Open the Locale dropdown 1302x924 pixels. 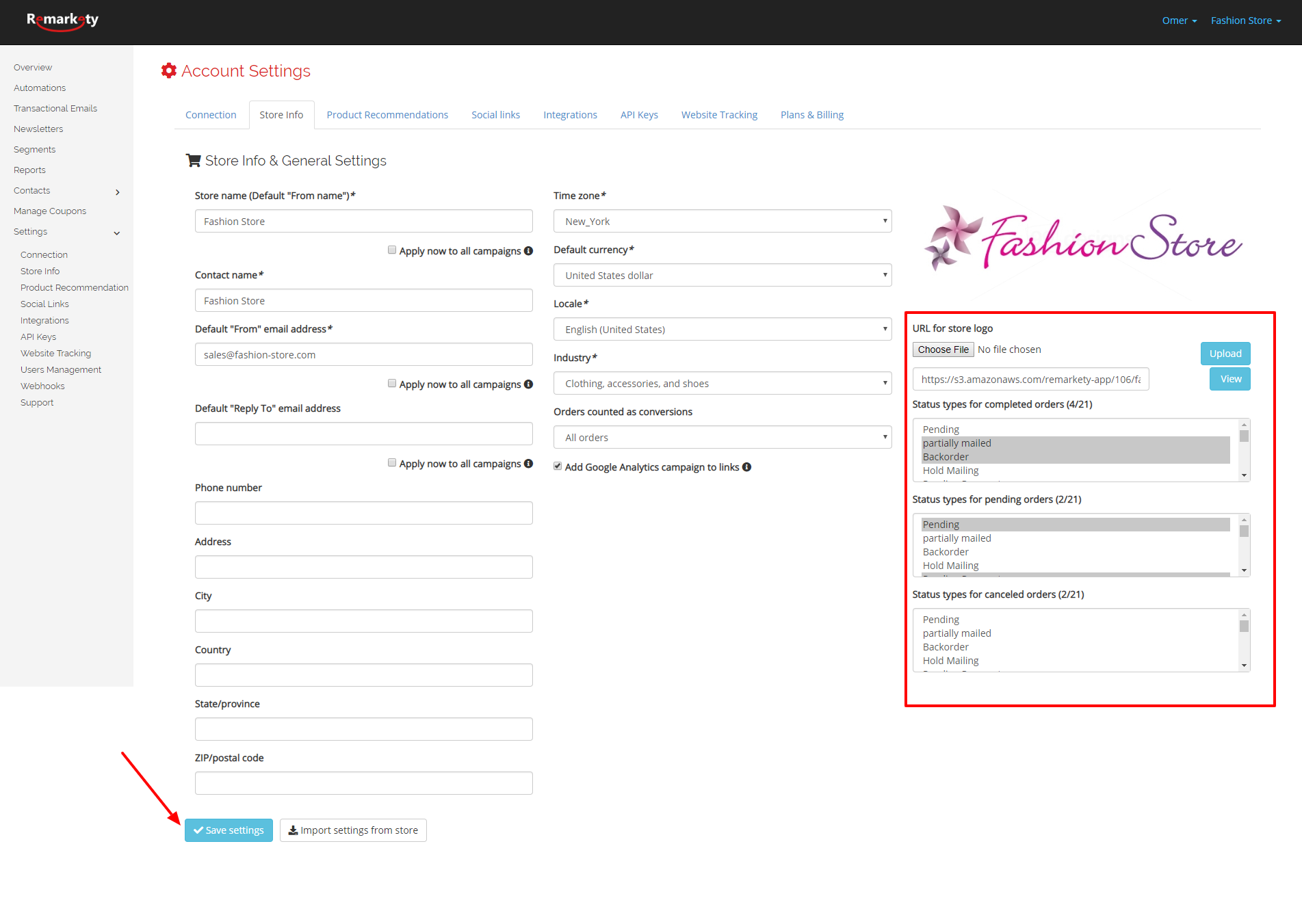pos(722,329)
